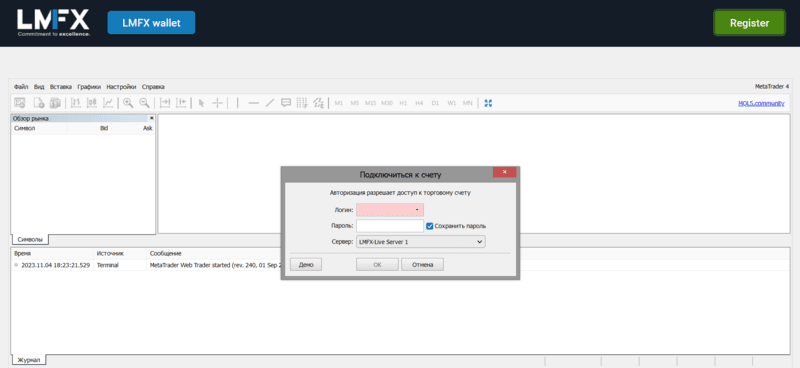Switch to M5 timeframe
Viewport: 800px width, 368px height.
(355, 103)
